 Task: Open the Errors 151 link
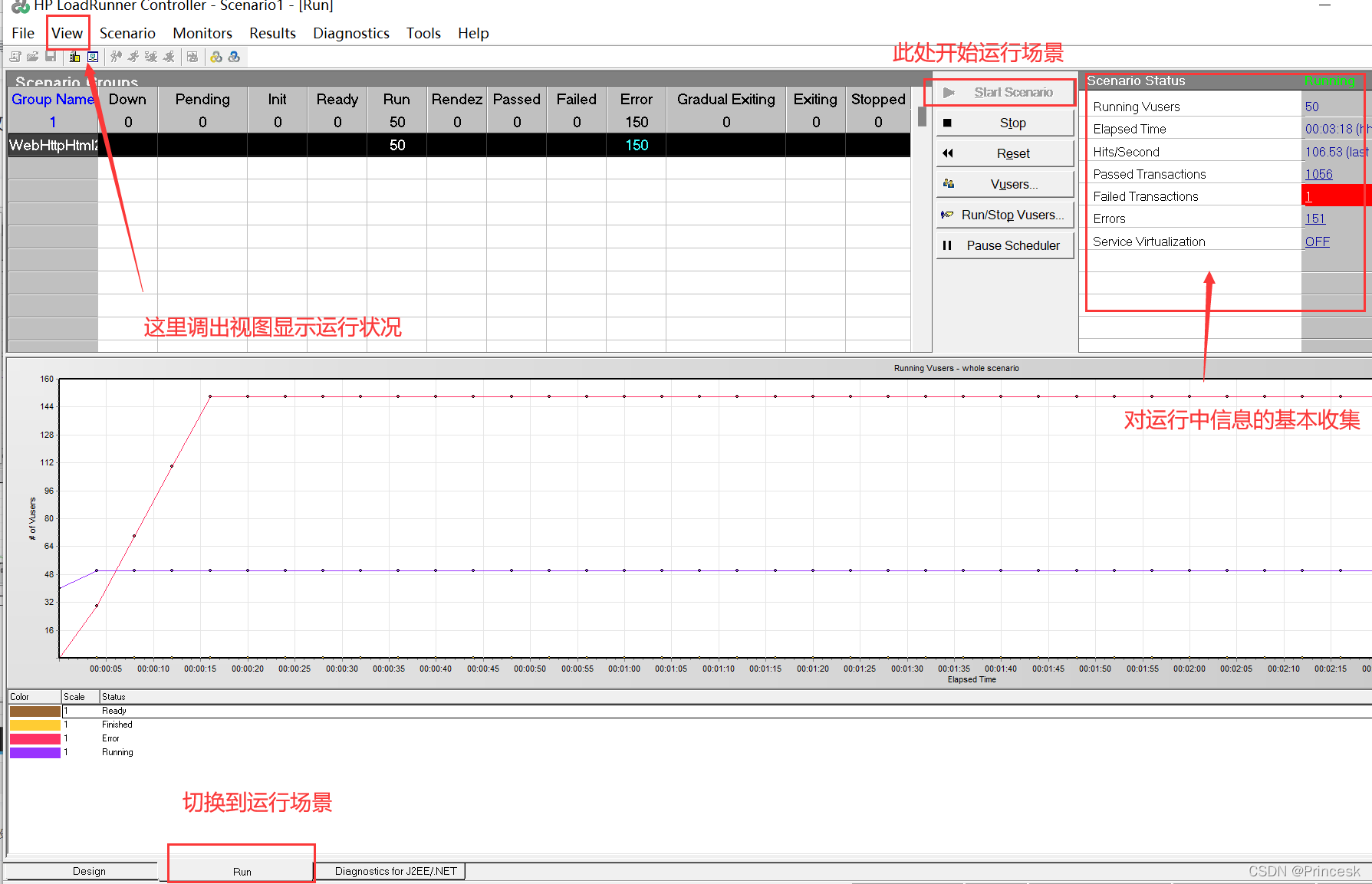click(x=1314, y=219)
